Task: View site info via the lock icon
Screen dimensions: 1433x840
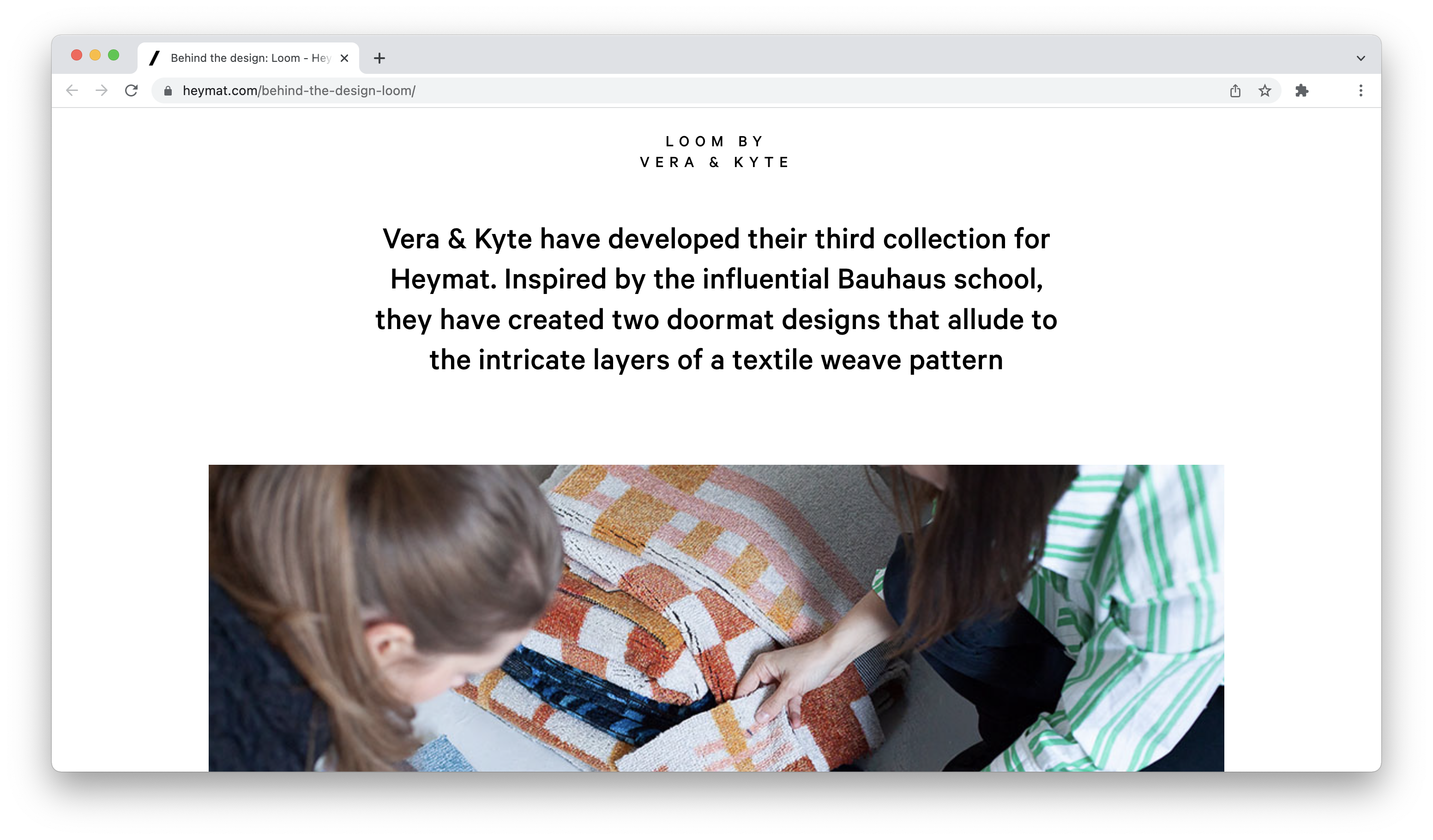Action: tap(168, 91)
